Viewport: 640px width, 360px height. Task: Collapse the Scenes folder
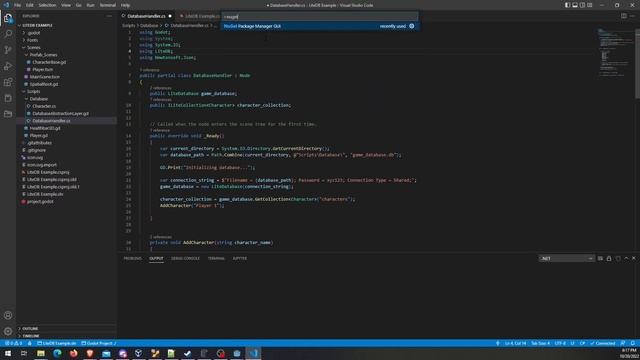(x=33, y=47)
